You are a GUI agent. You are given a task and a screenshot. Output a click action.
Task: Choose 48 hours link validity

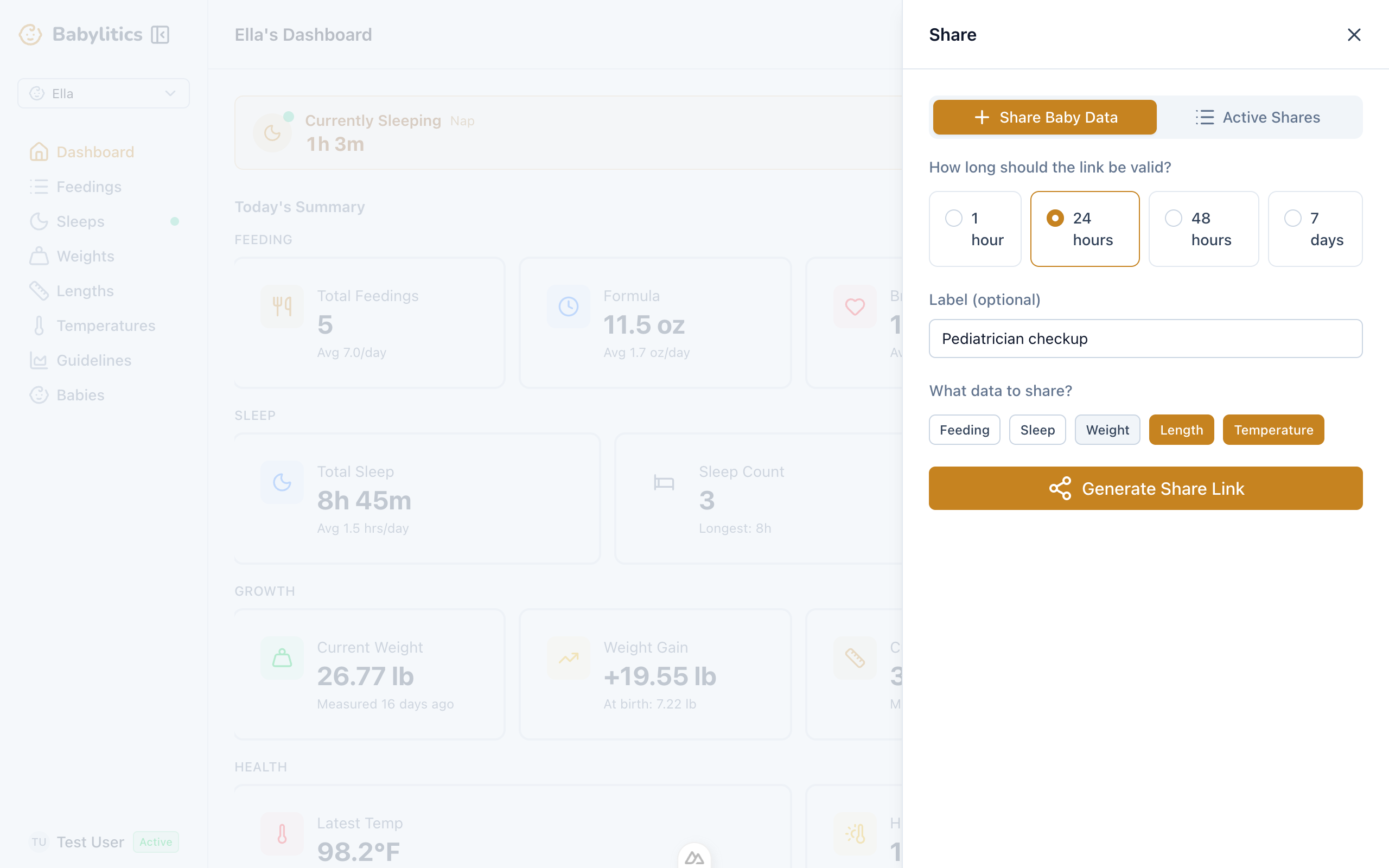tap(1203, 229)
